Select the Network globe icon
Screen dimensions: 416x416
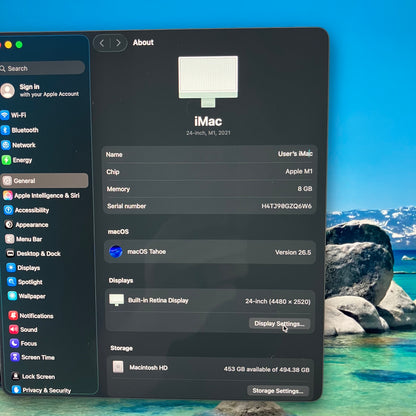6,145
